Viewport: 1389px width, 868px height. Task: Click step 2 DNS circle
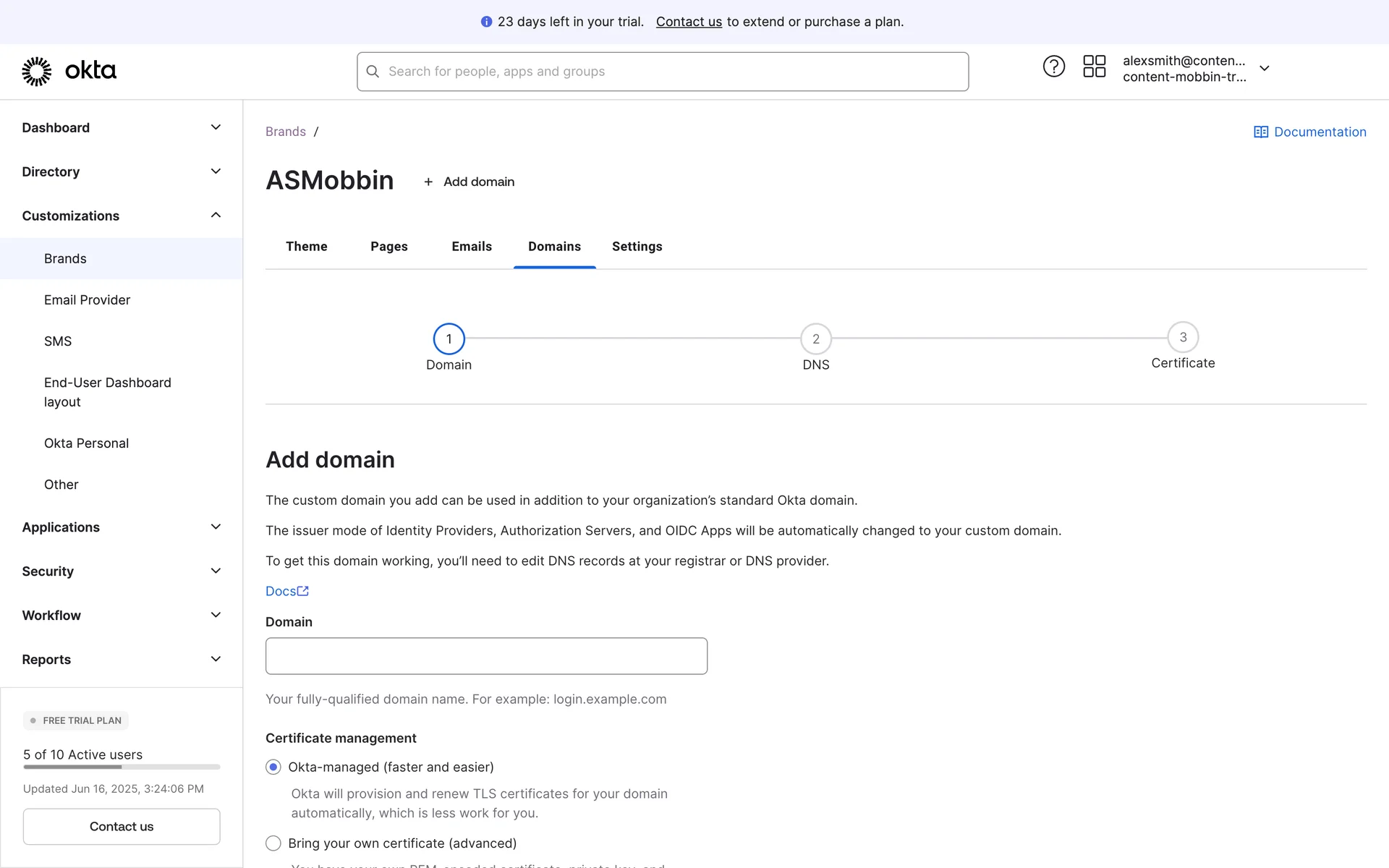pyautogui.click(x=815, y=339)
